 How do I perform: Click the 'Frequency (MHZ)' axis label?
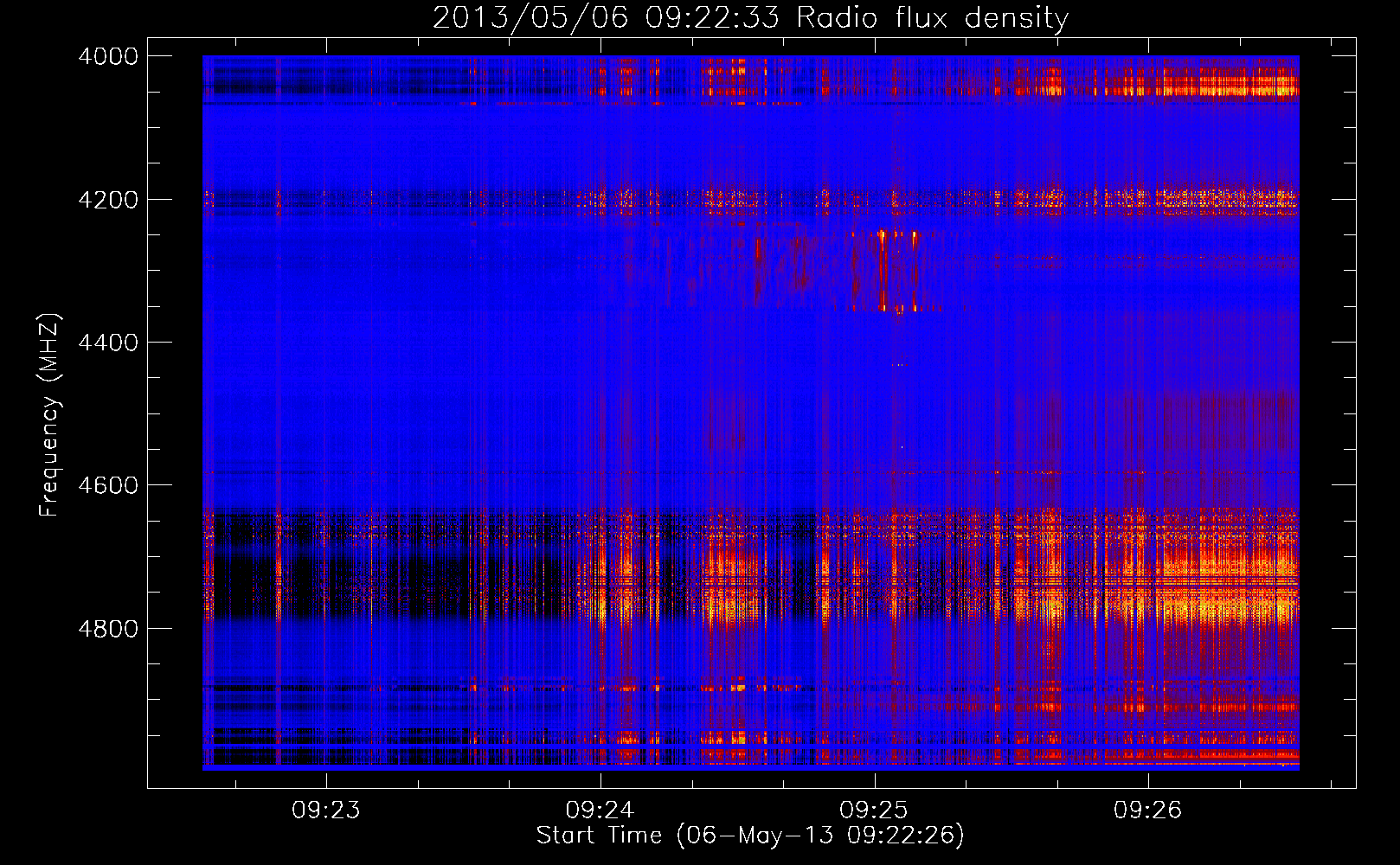point(50,415)
